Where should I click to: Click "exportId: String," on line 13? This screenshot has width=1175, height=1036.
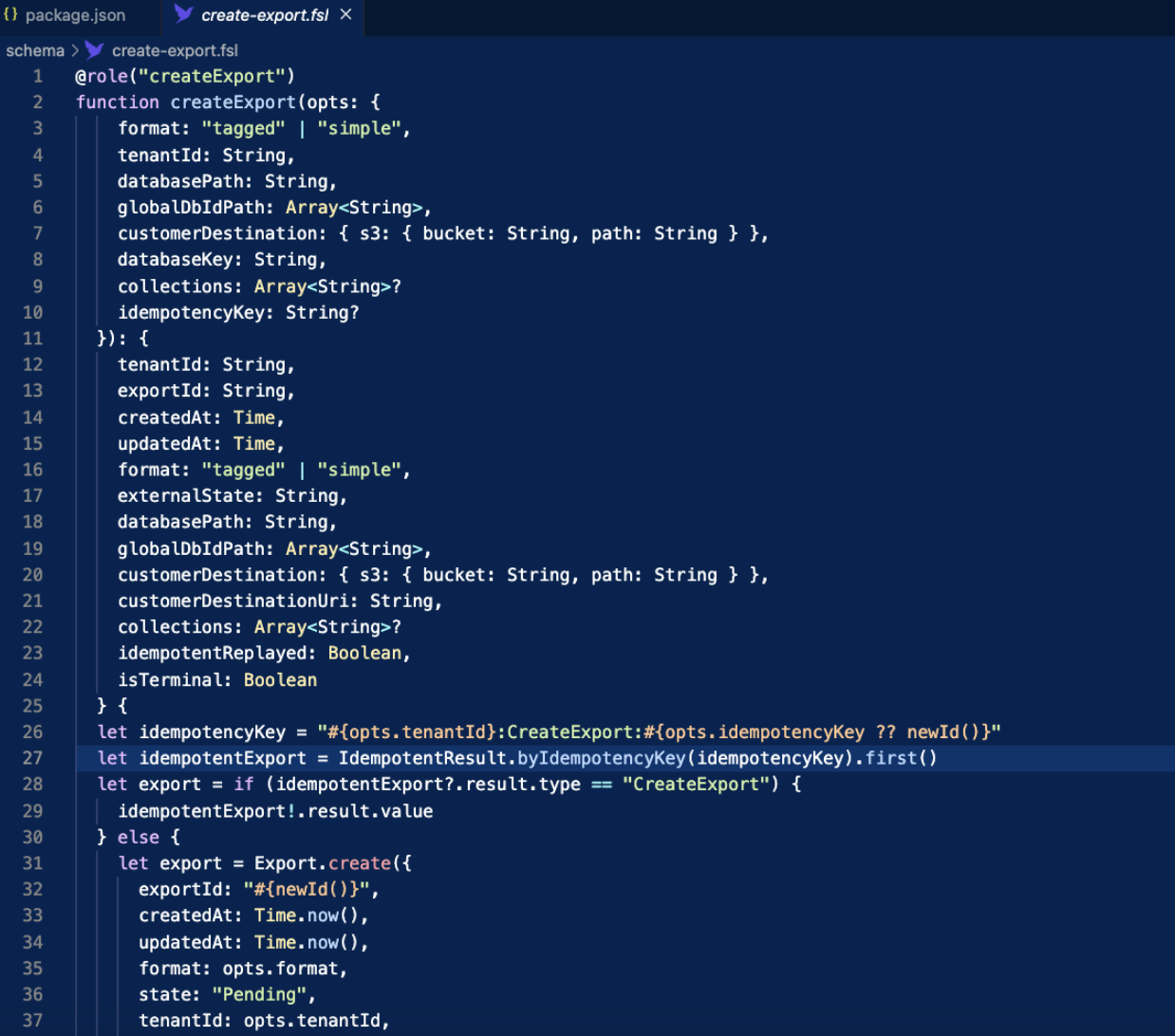(x=206, y=391)
